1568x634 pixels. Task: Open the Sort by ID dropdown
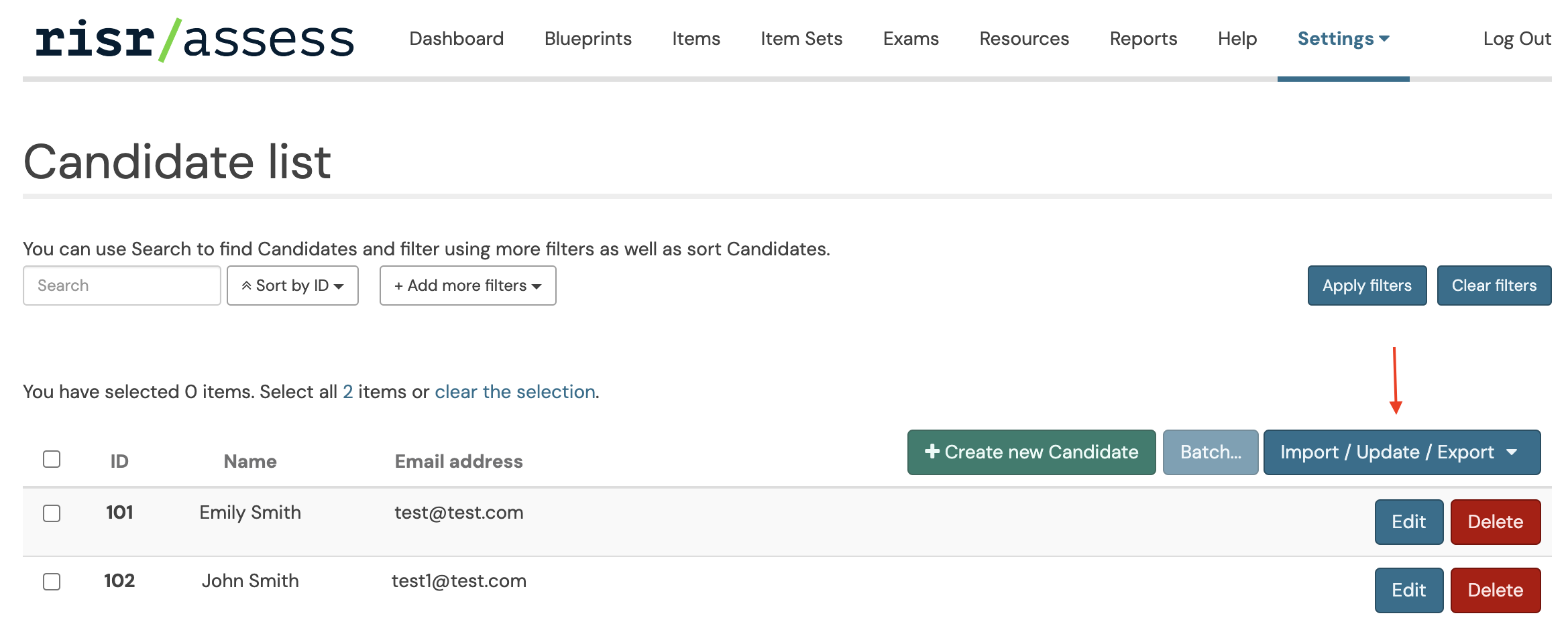click(x=292, y=286)
